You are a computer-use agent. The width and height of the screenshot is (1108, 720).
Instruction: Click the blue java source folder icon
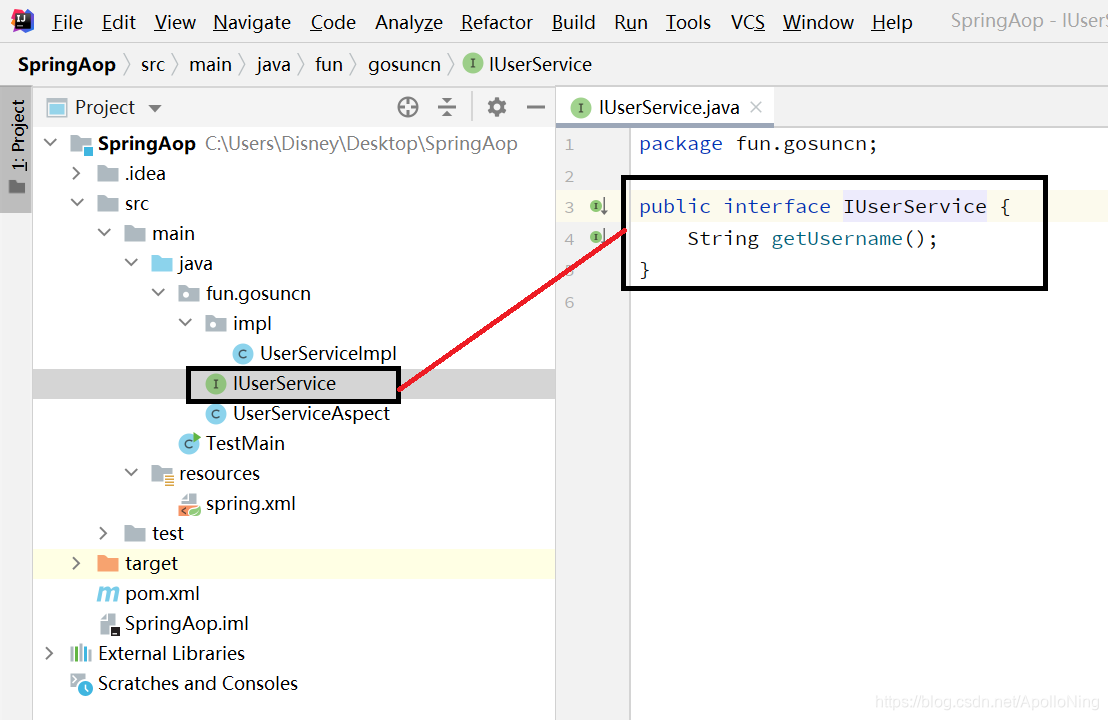(x=162, y=264)
